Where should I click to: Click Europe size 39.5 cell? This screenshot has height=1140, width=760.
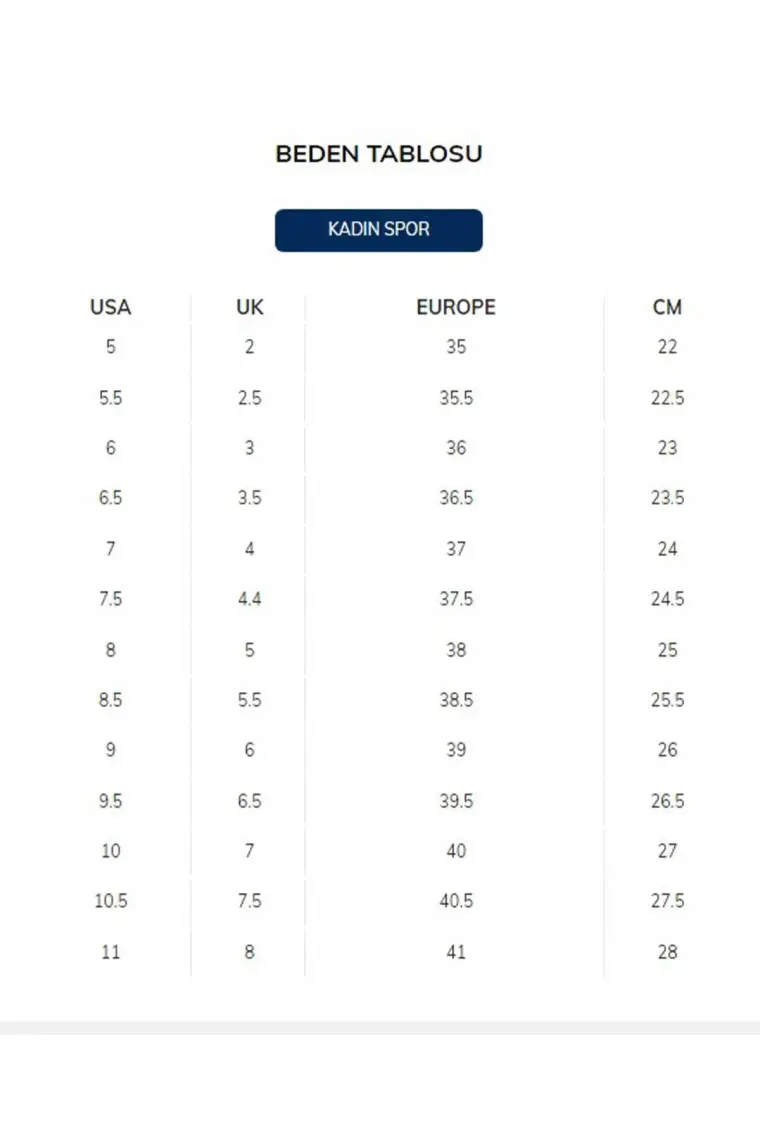pyautogui.click(x=456, y=801)
